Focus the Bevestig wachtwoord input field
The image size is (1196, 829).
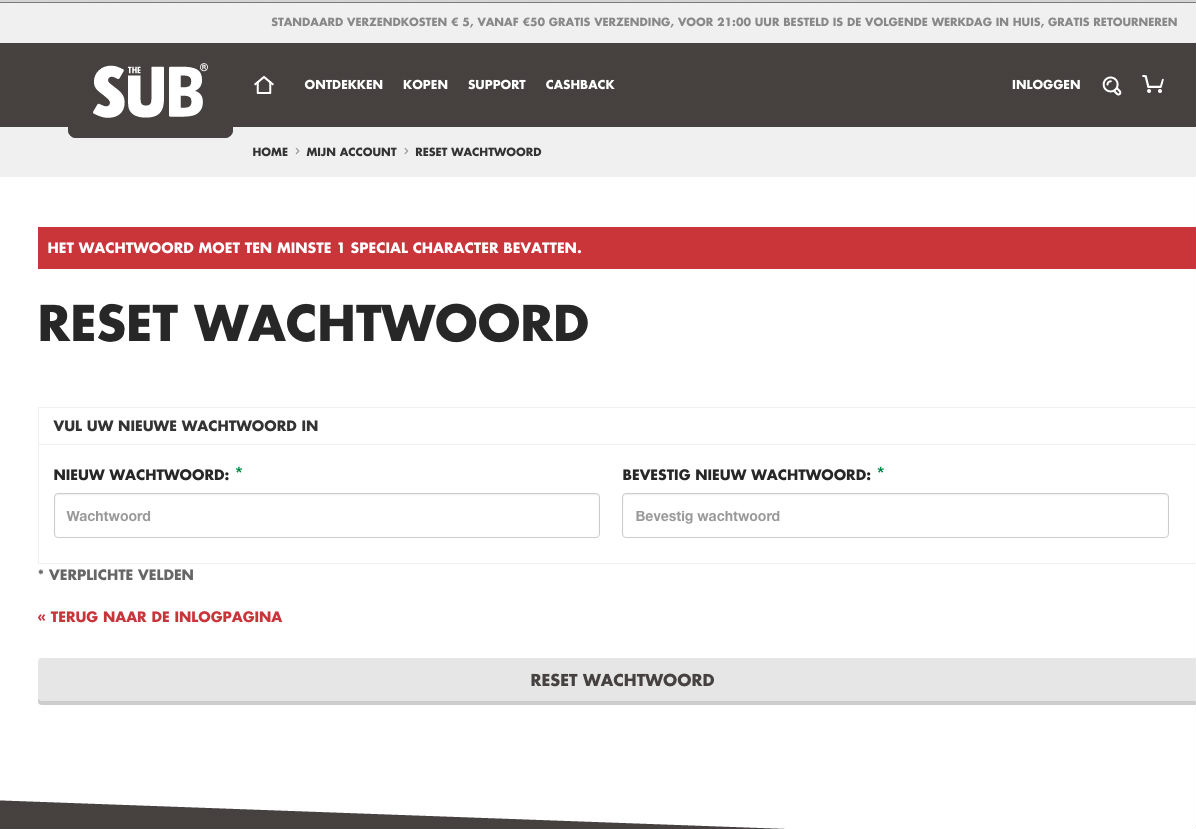(894, 516)
